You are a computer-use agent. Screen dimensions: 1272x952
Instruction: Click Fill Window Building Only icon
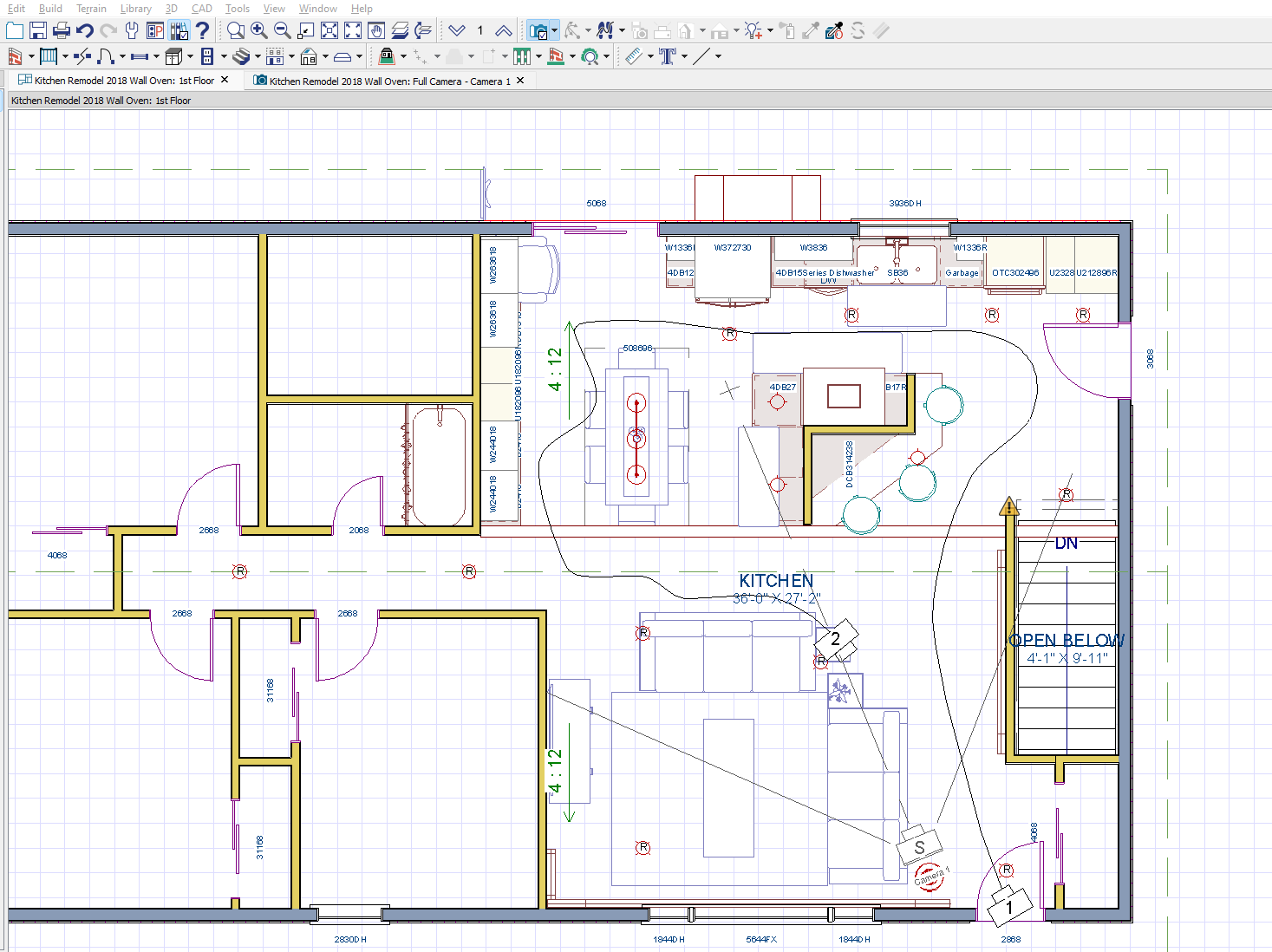[329, 30]
